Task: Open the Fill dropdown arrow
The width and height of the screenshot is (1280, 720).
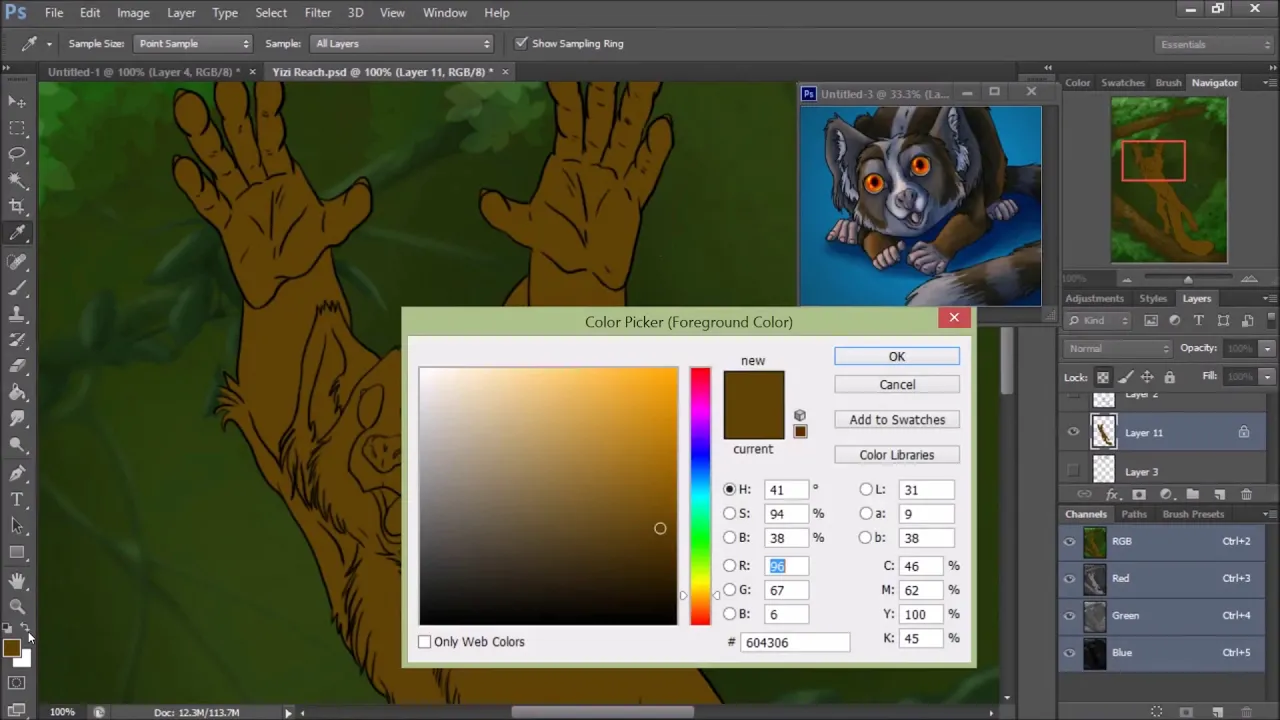Action: [1267, 377]
